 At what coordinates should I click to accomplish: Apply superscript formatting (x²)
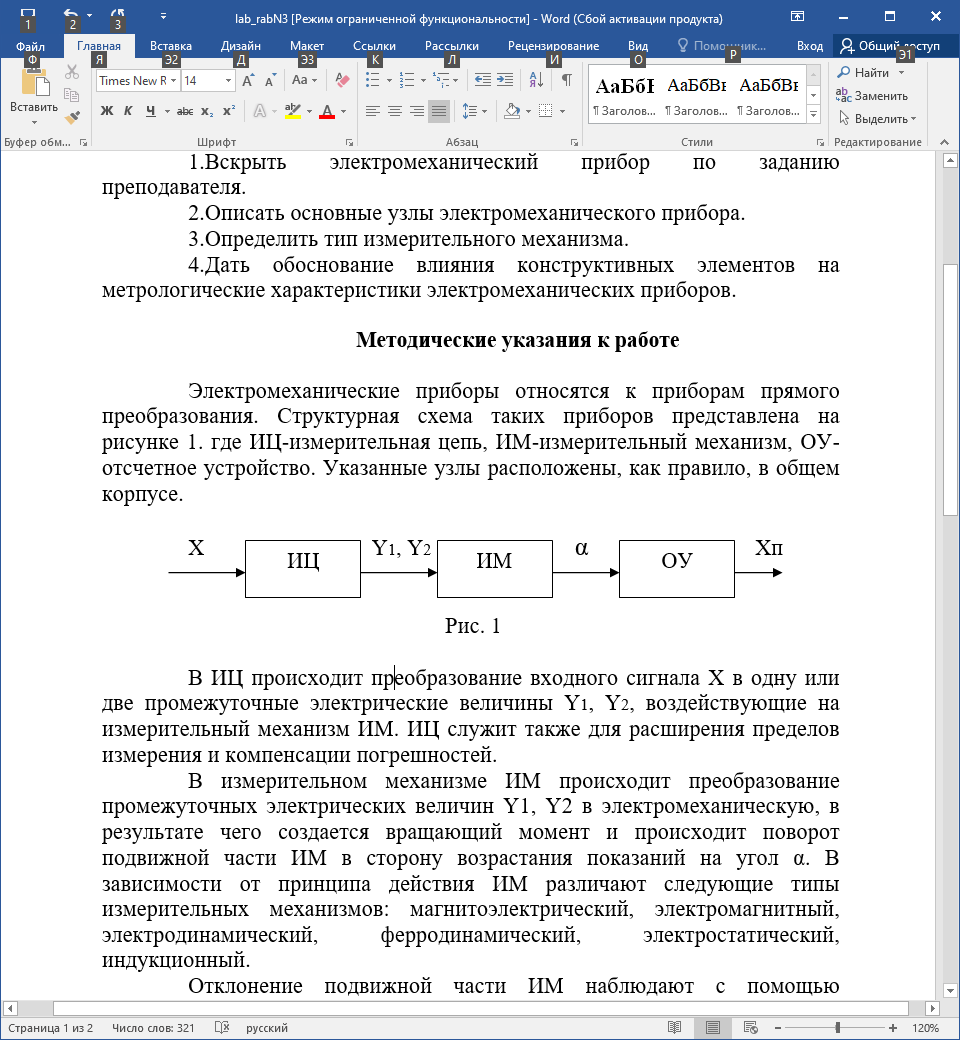tap(229, 111)
